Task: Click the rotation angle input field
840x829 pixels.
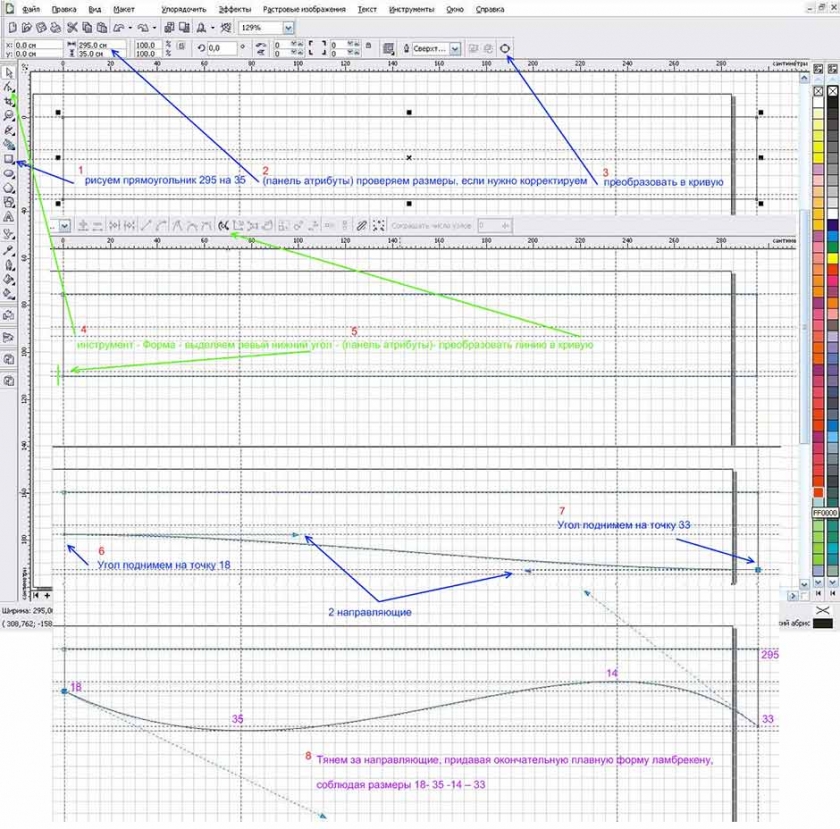Action: coord(221,48)
